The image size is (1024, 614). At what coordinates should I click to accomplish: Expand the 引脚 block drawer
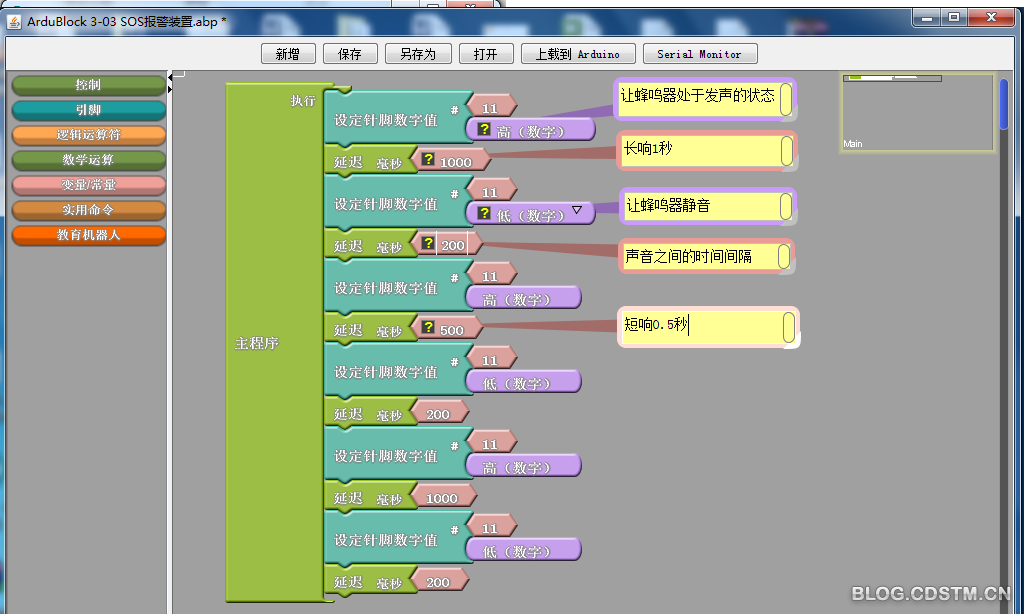(x=88, y=110)
